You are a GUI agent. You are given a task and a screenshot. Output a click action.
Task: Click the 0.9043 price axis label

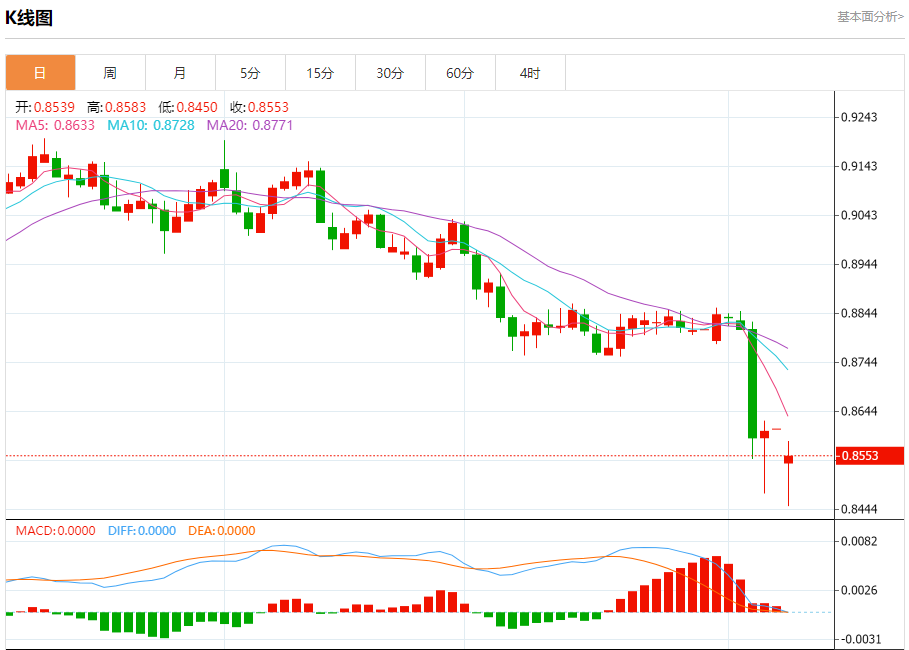859,215
